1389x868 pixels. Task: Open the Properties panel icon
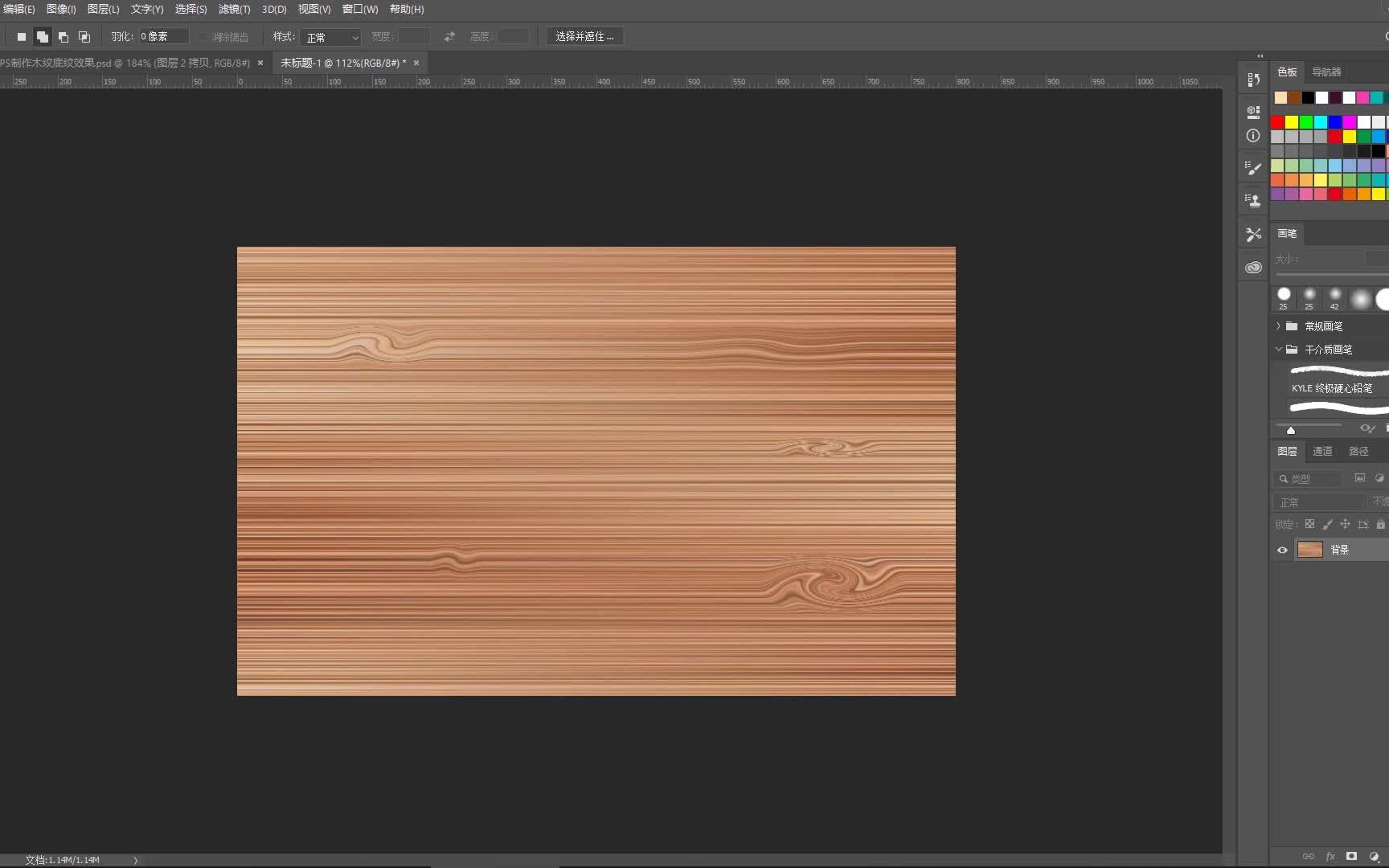[x=1253, y=112]
